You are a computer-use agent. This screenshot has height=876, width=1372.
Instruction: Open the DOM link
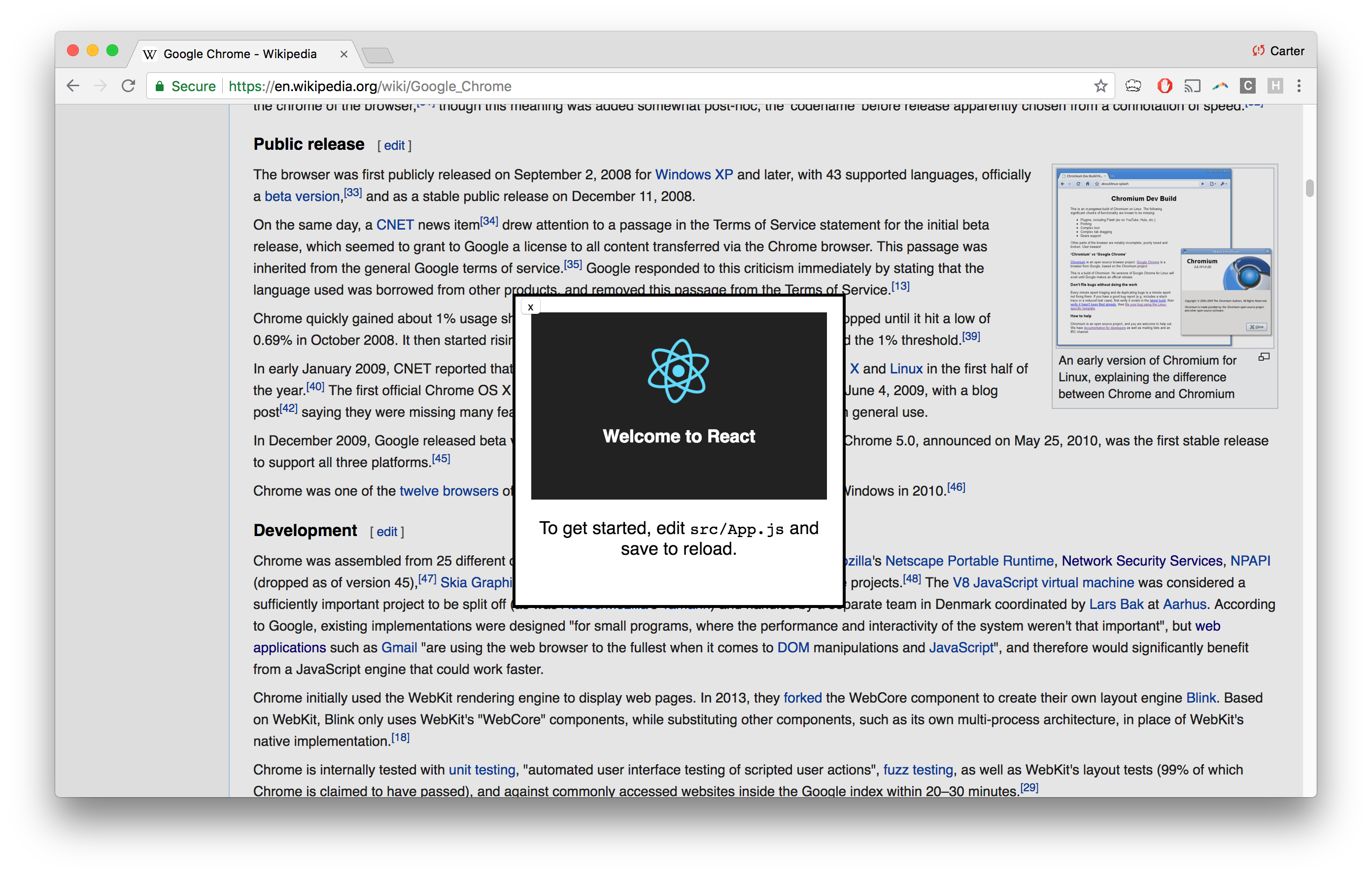point(793,647)
